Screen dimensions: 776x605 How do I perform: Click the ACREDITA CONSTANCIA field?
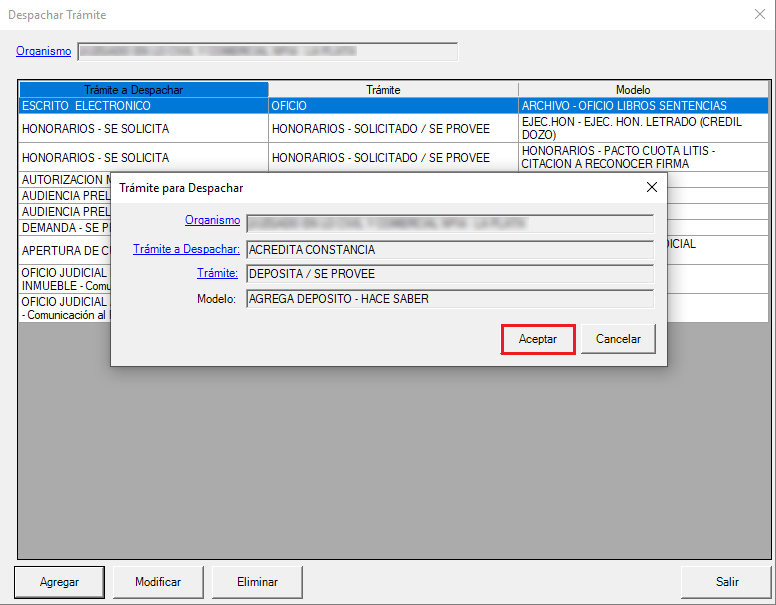pyautogui.click(x=449, y=249)
